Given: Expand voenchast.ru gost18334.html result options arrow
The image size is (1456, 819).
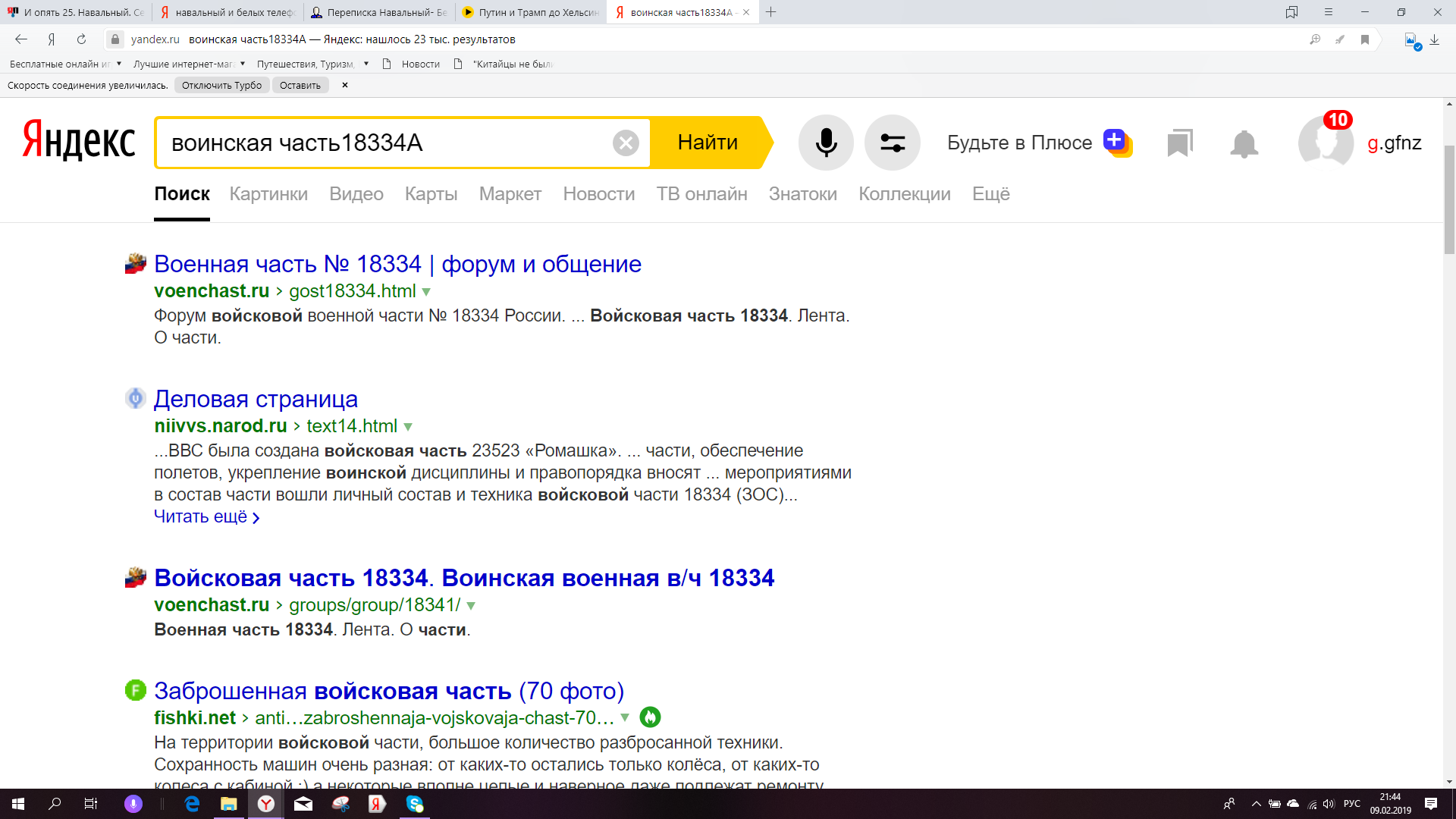Looking at the screenshot, I should [426, 292].
